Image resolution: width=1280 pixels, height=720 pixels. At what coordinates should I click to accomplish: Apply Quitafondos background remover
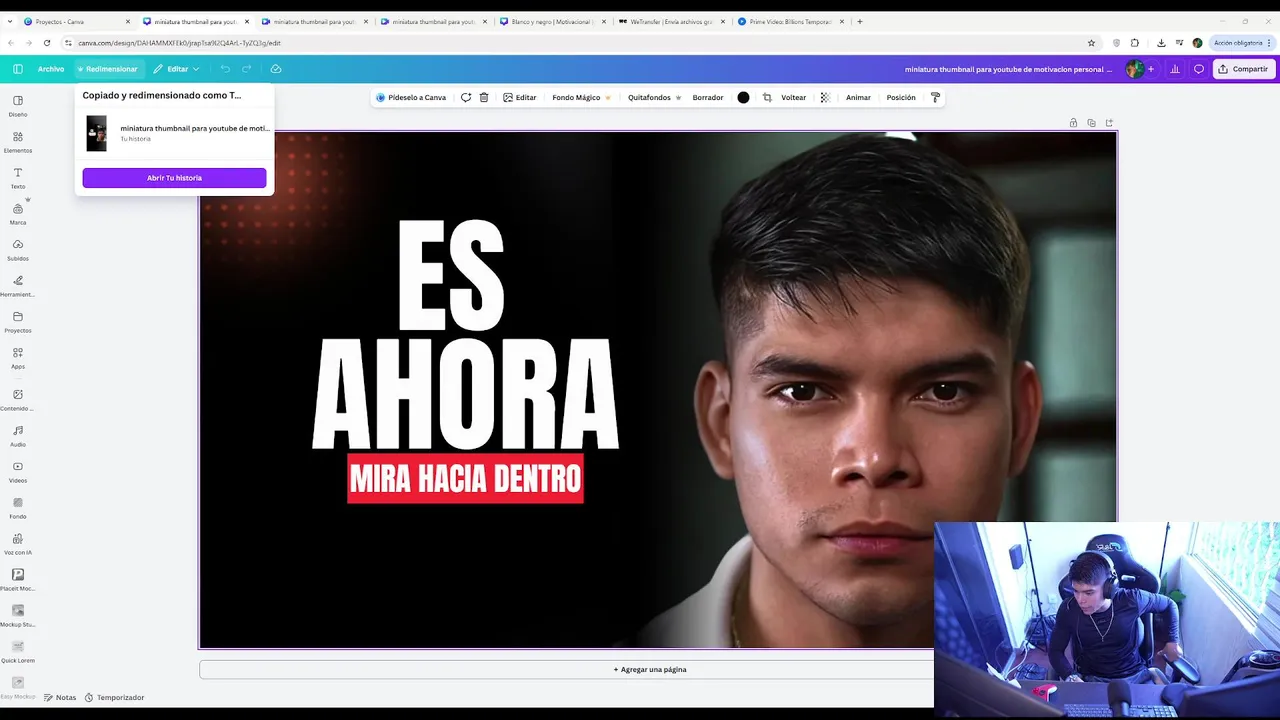point(654,97)
